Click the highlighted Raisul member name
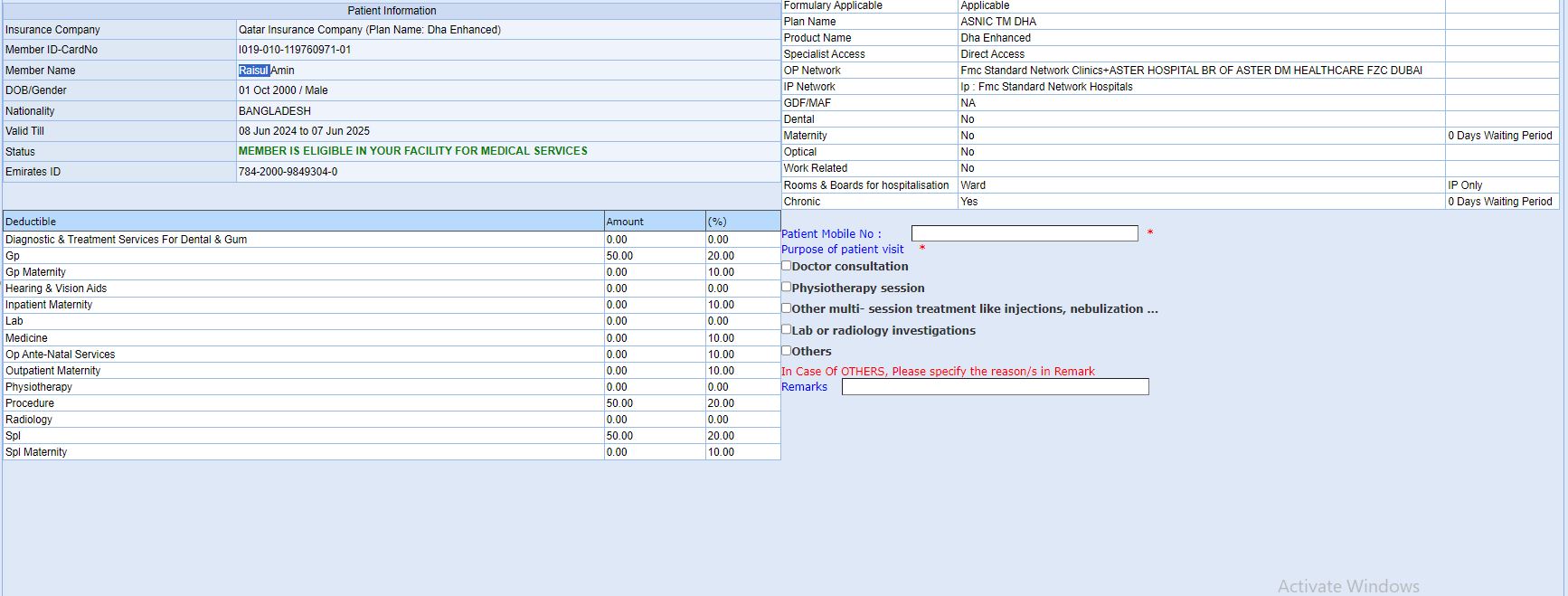The image size is (1568, 596). tap(254, 71)
